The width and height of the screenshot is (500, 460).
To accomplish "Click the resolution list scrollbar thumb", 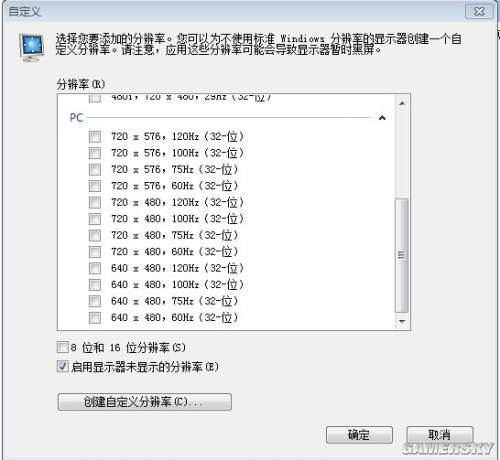I will 402,256.
